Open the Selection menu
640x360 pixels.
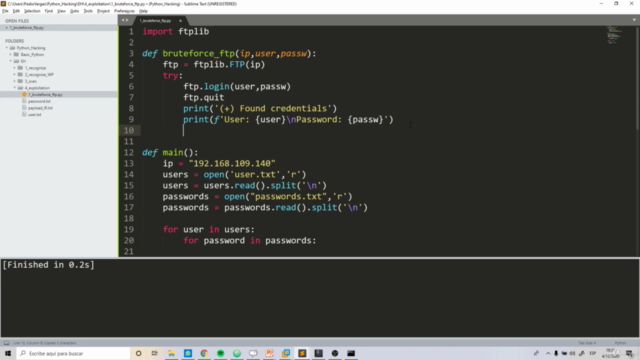32,11
